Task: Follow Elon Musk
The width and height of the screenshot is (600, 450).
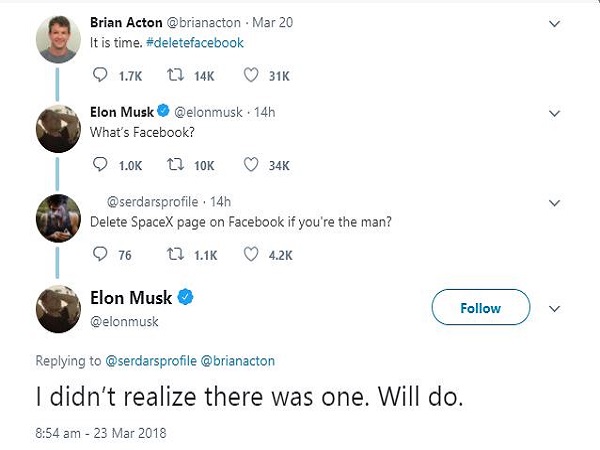Action: [480, 308]
